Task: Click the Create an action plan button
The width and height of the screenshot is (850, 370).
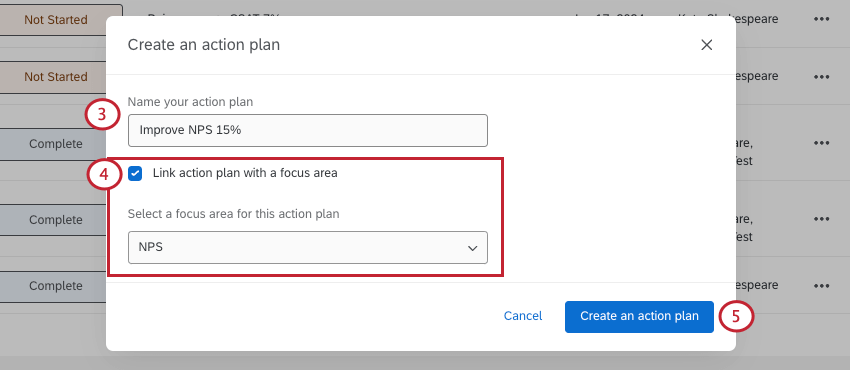Action: pyautogui.click(x=639, y=316)
